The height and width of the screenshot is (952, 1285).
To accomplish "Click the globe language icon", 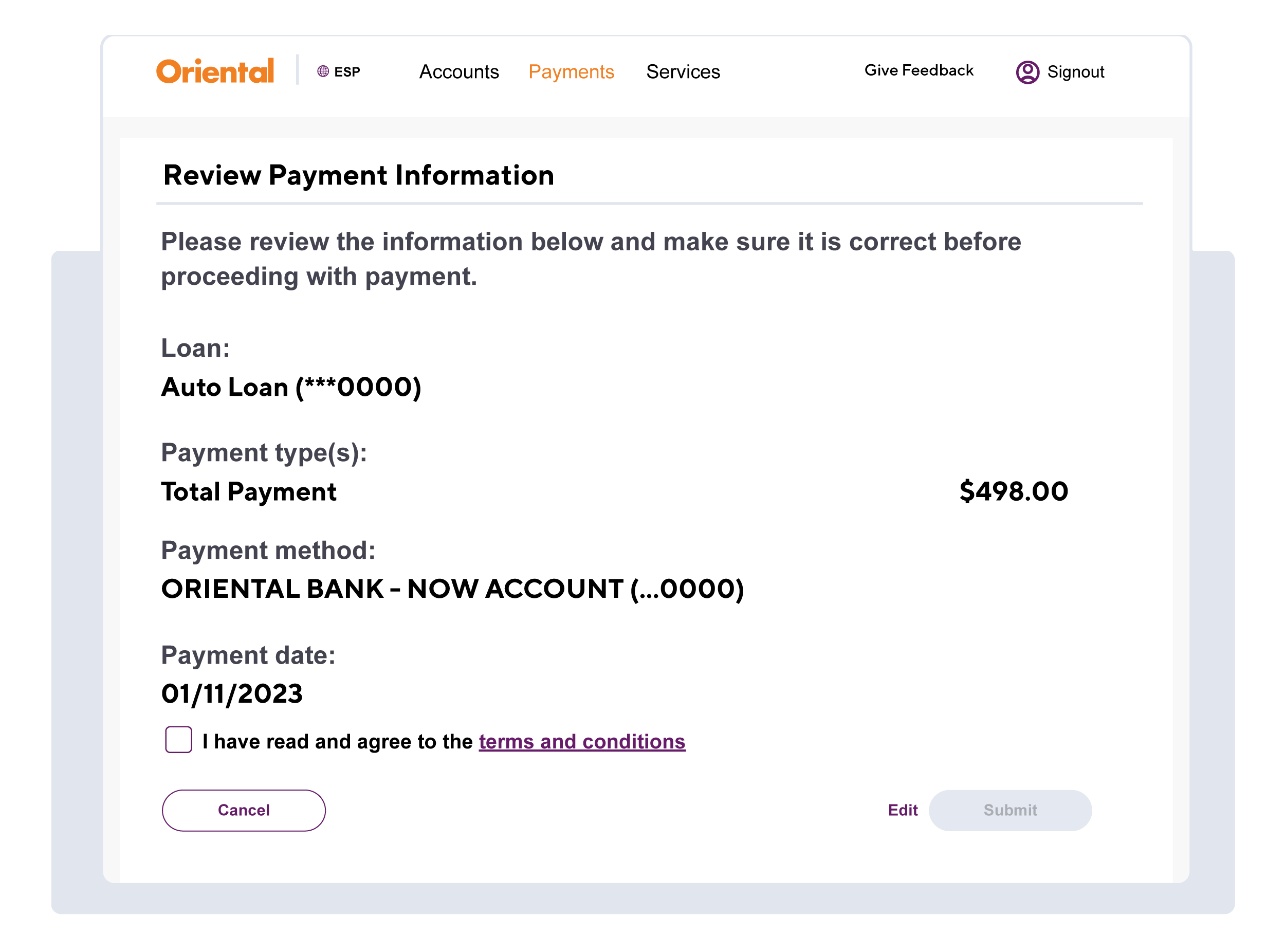I will click(x=323, y=71).
